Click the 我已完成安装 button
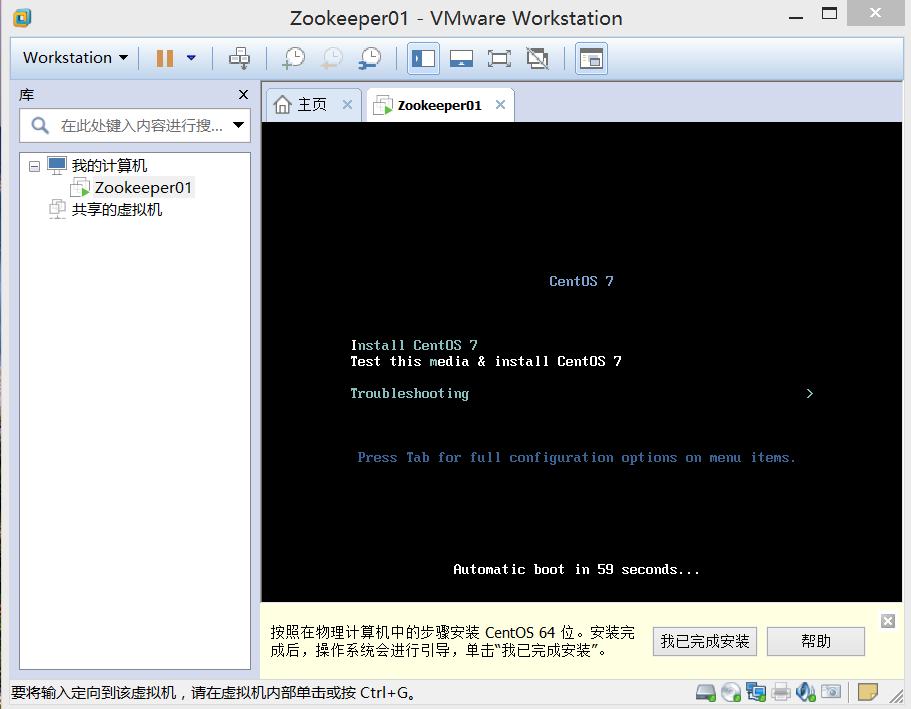Image resolution: width=911 pixels, height=709 pixels. pos(705,642)
